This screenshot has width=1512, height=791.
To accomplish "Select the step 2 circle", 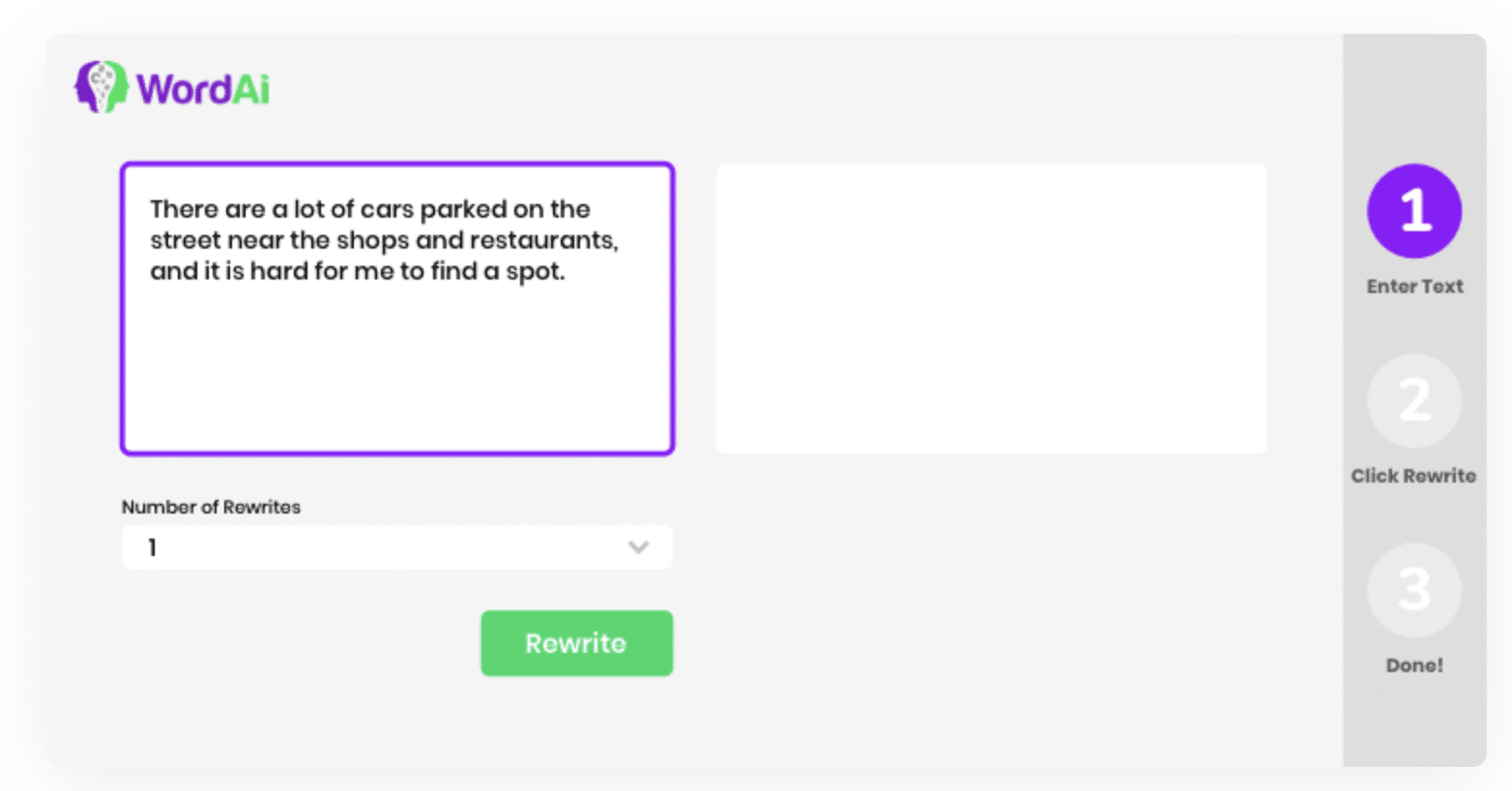I will point(1413,400).
